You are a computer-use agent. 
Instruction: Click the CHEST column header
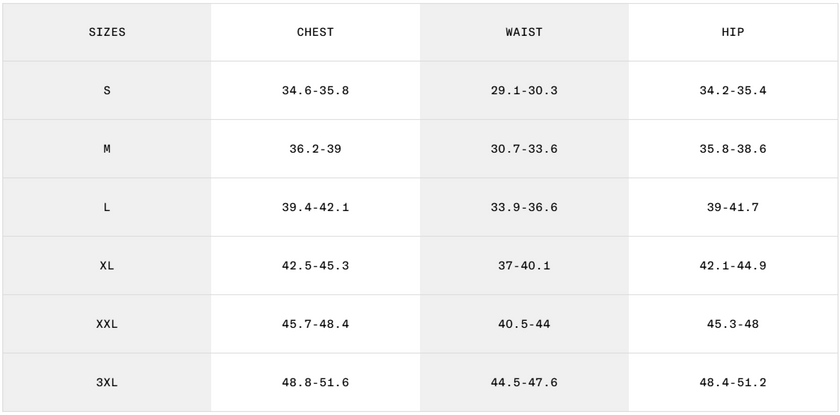315,32
